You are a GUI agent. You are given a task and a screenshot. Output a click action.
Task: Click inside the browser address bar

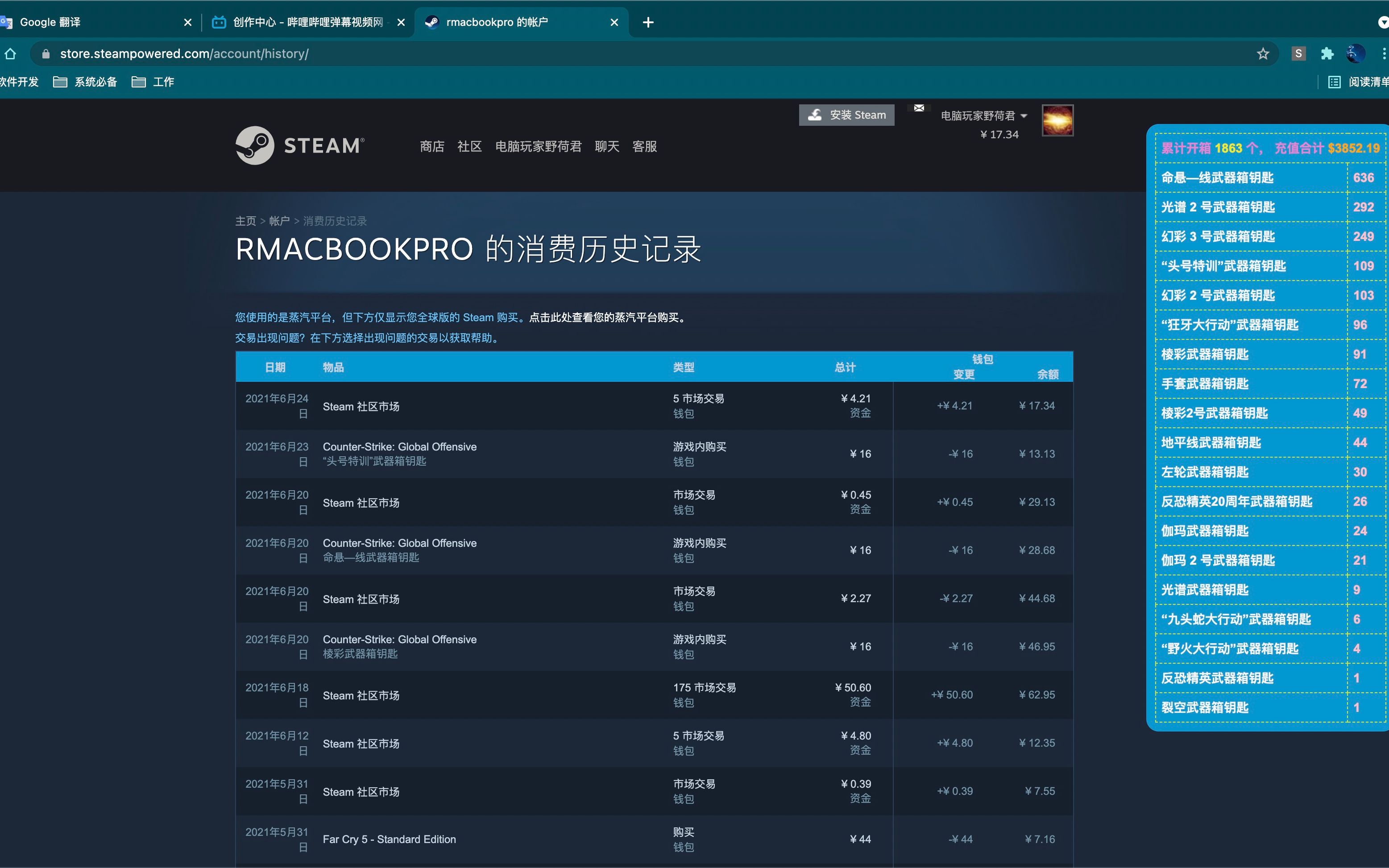click(402, 54)
